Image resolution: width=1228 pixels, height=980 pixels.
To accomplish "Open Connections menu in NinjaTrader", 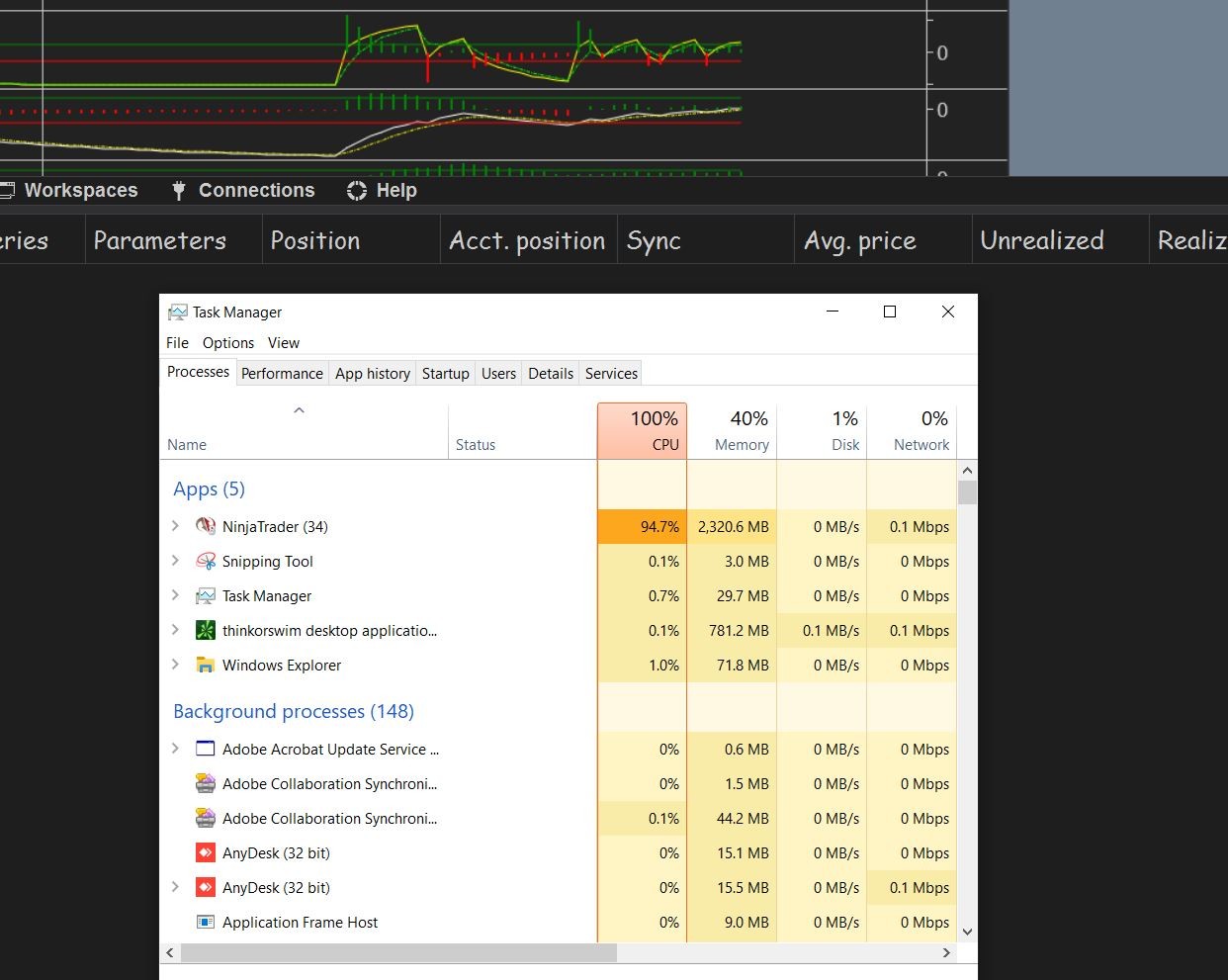I will point(256,191).
